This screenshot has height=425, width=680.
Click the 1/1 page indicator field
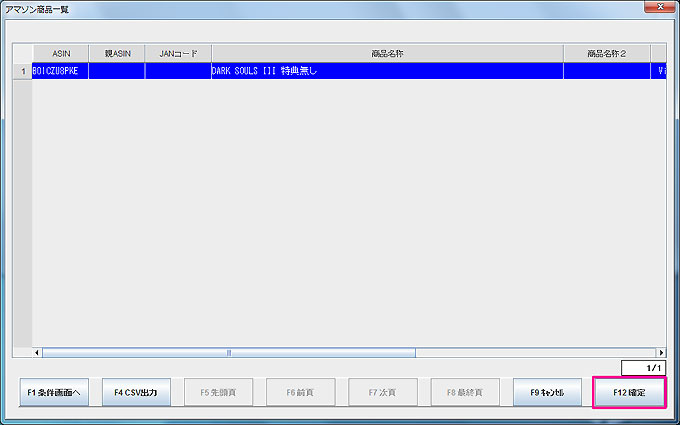pyautogui.click(x=643, y=368)
